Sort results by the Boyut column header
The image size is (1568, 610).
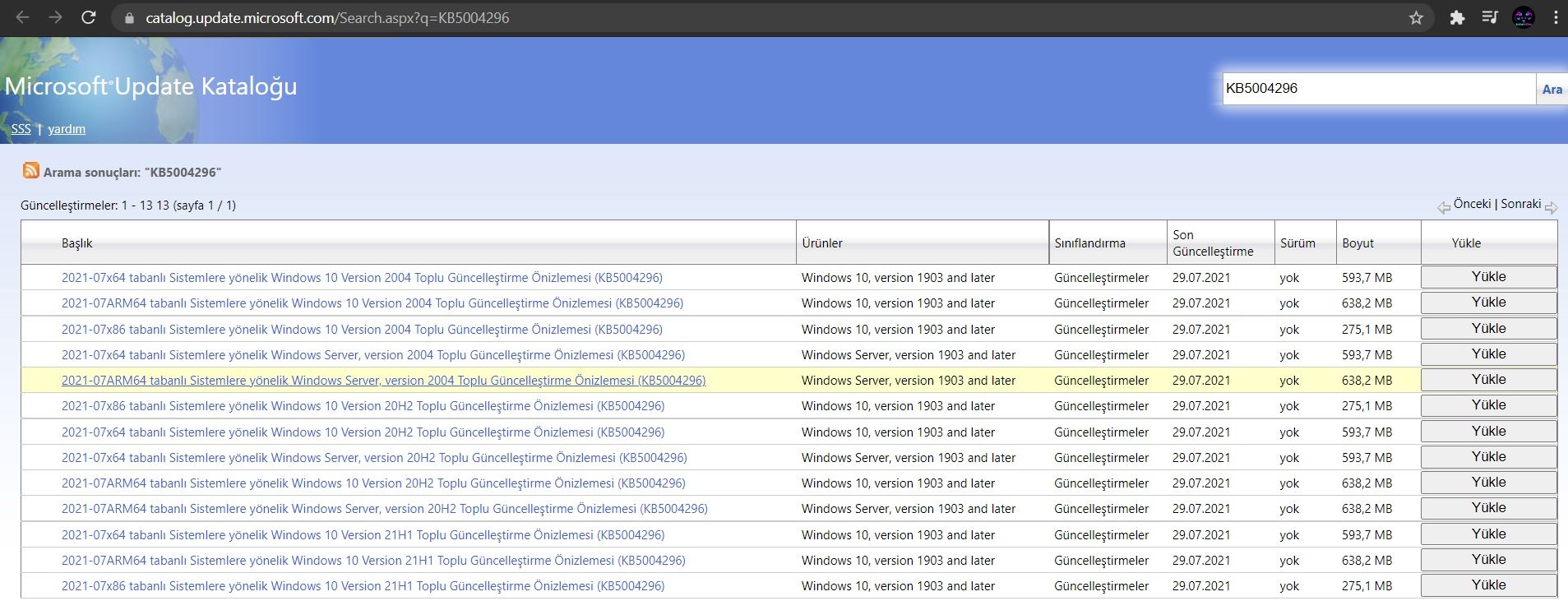point(1358,243)
